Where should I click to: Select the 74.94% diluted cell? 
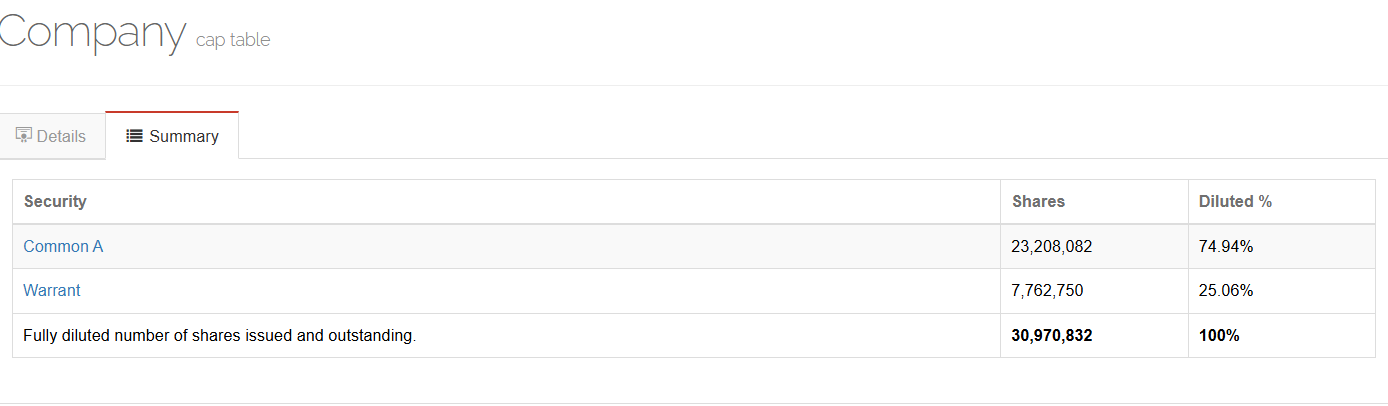(1226, 246)
